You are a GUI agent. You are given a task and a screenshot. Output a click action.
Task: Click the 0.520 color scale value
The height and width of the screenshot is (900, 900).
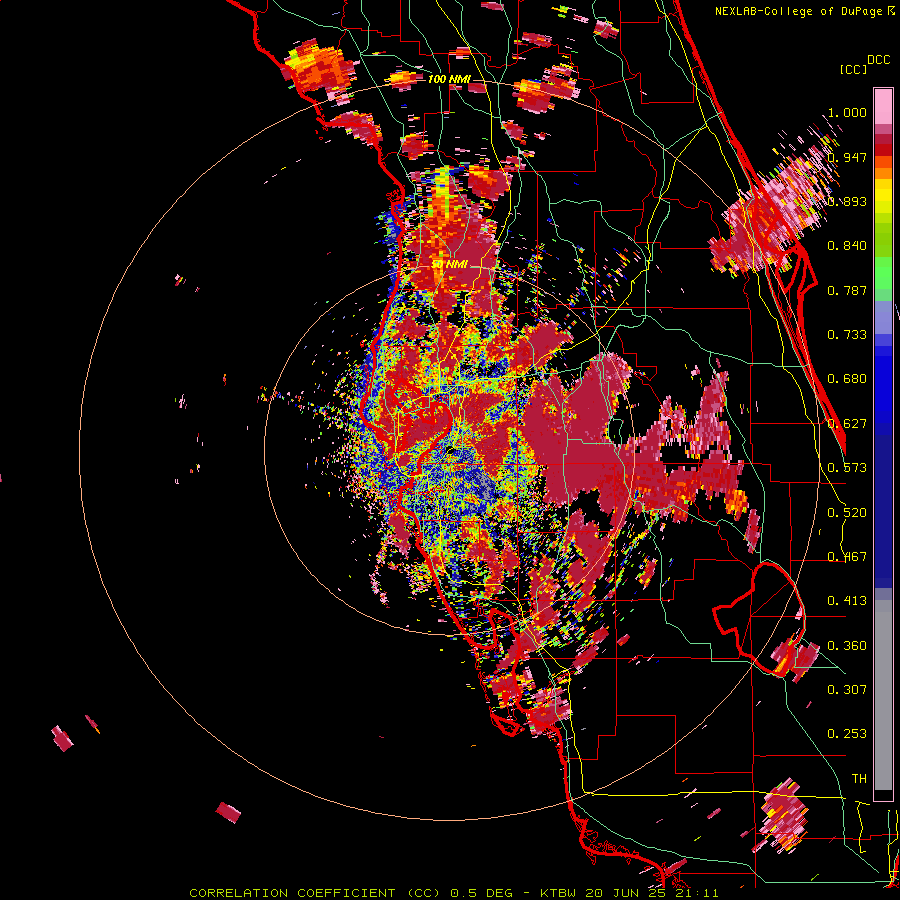(x=847, y=513)
